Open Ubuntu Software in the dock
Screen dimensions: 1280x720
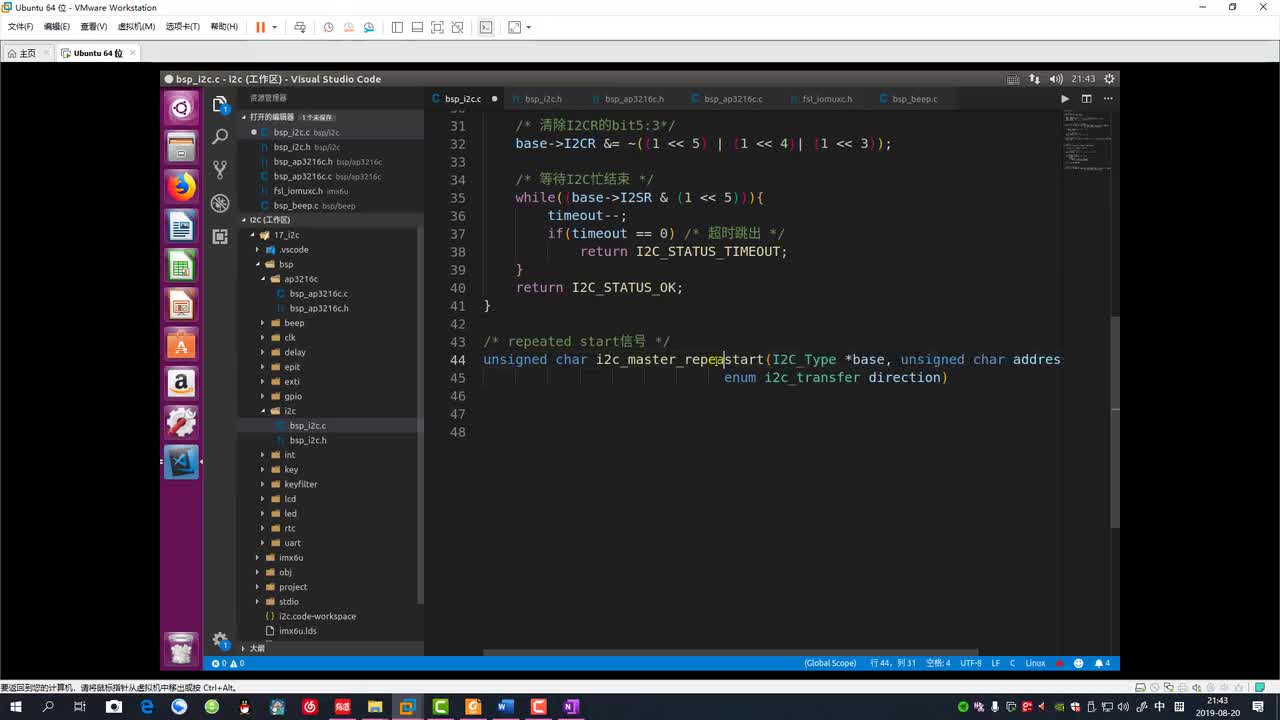click(181, 344)
